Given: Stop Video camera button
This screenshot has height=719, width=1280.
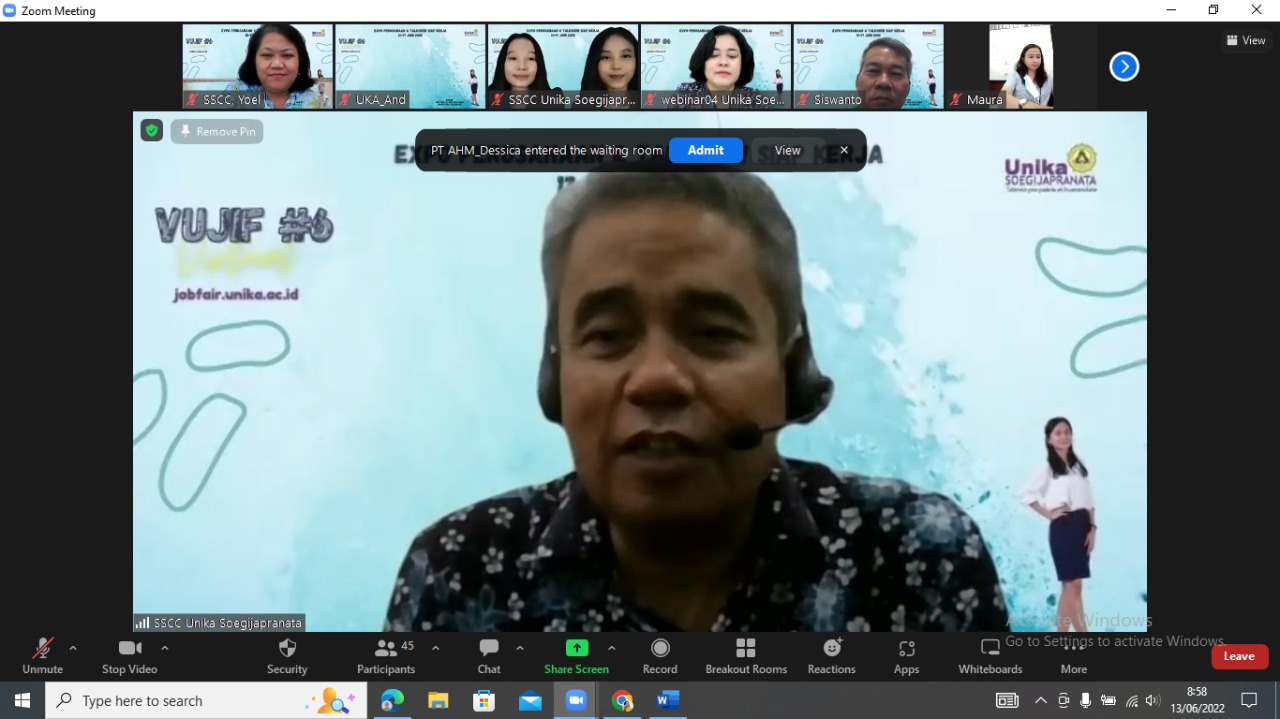Looking at the screenshot, I should point(130,656).
